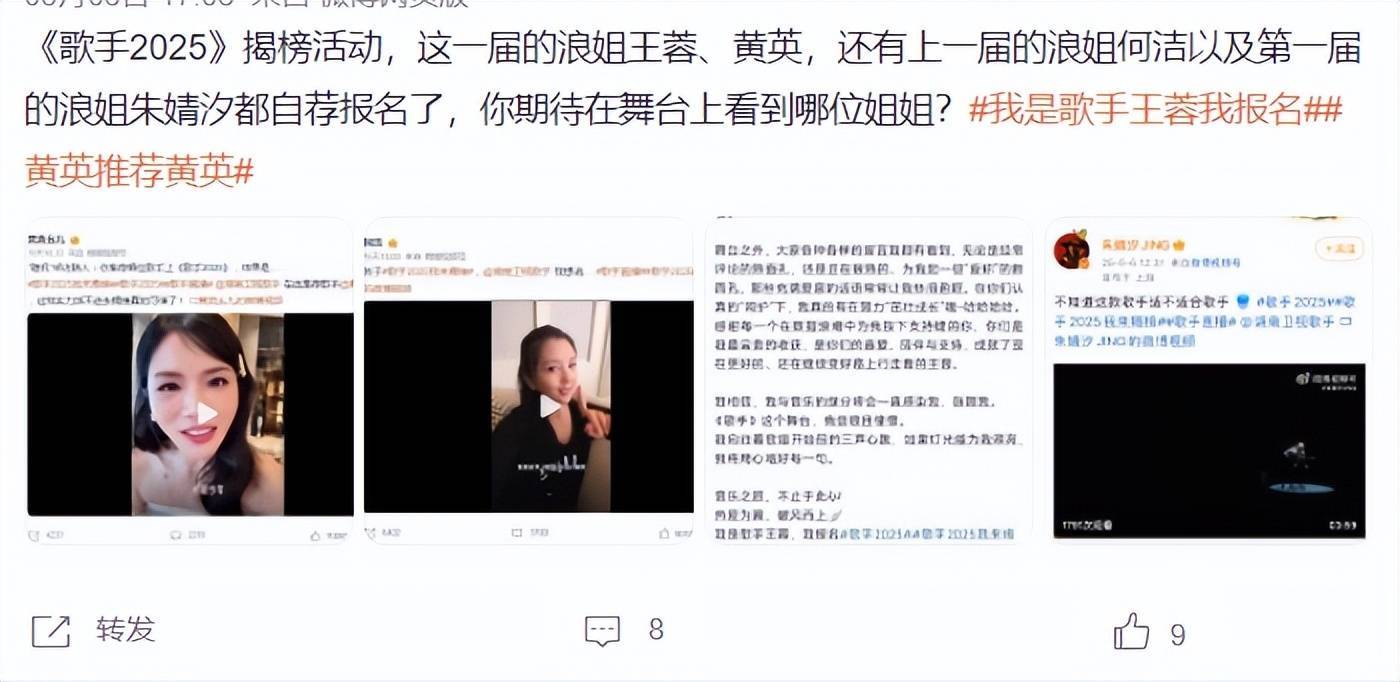The width and height of the screenshot is (1400, 682).
Task: Click the comment count 8
Action: 656,630
